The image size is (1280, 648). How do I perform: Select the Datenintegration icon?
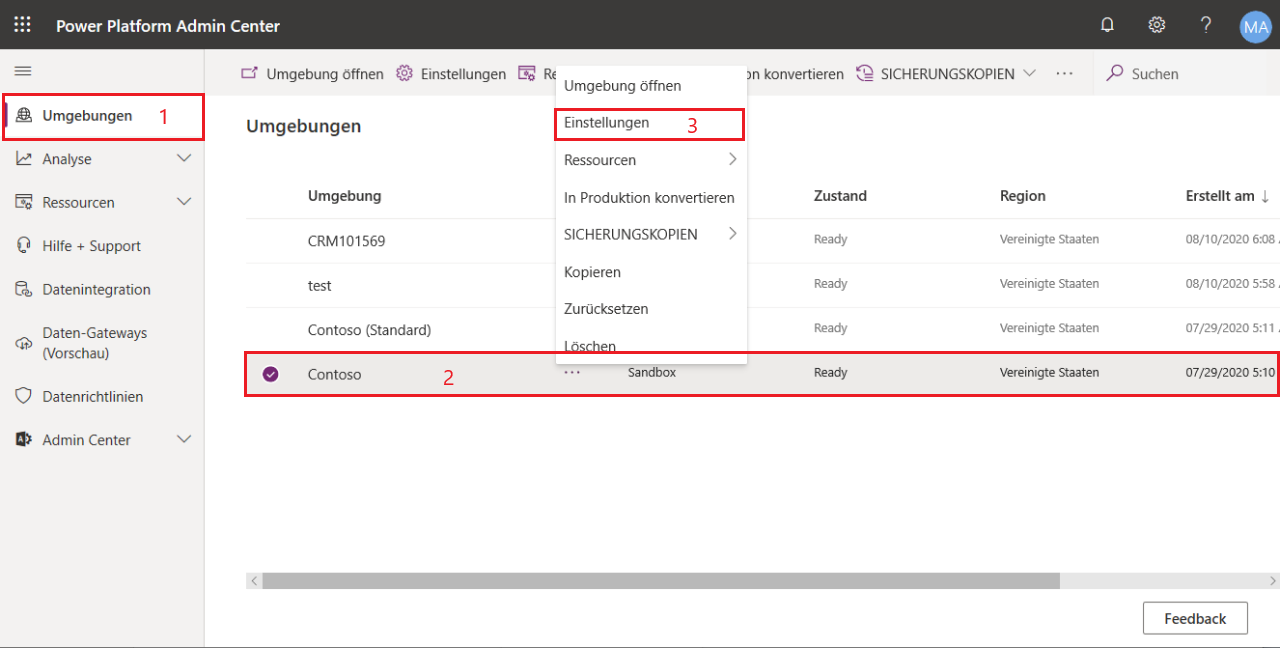click(24, 289)
